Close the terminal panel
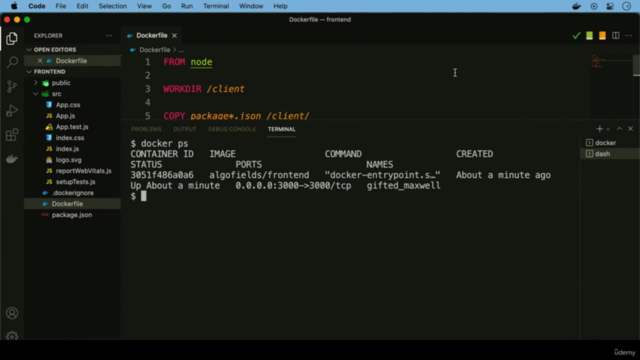Image resolution: width=640 pixels, height=360 pixels. (630, 129)
